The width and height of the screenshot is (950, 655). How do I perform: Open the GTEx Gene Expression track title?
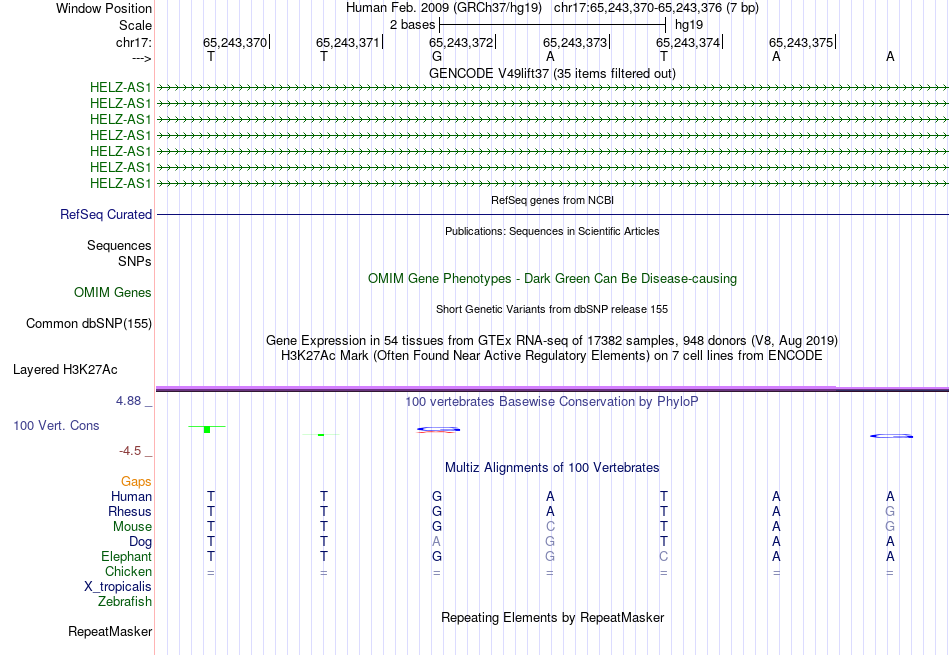[x=552, y=341]
